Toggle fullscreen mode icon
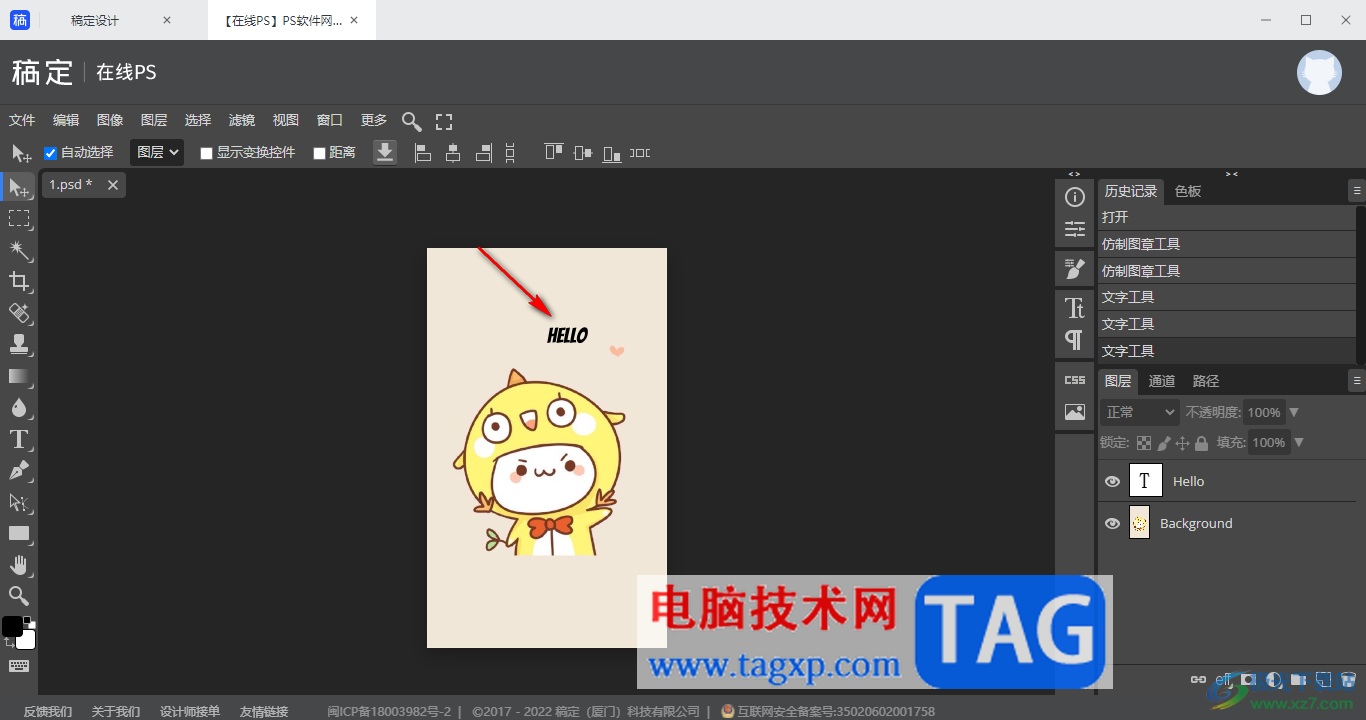Screen dimensions: 1366x720 pyautogui.click(x=444, y=122)
